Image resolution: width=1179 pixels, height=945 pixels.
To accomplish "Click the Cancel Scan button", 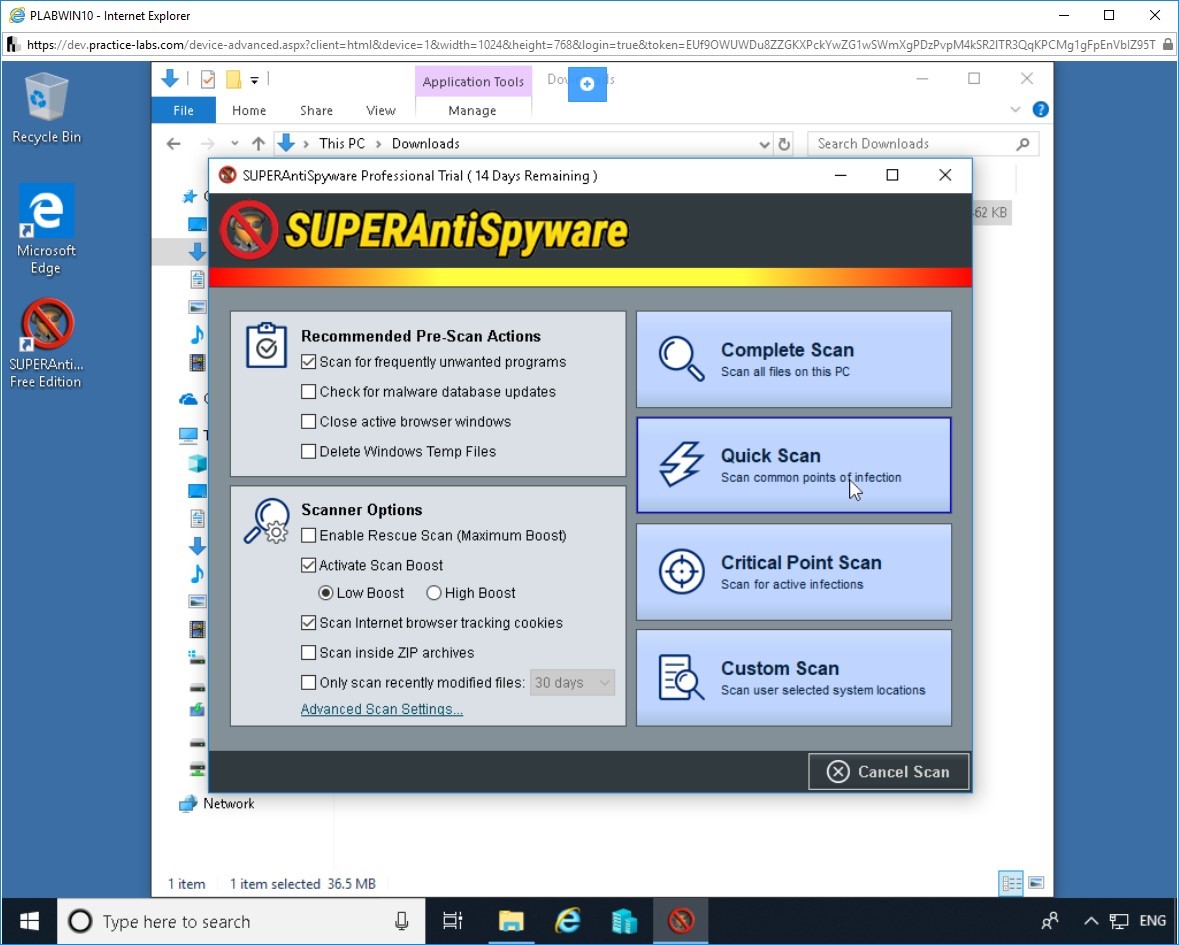I will click(x=889, y=771).
